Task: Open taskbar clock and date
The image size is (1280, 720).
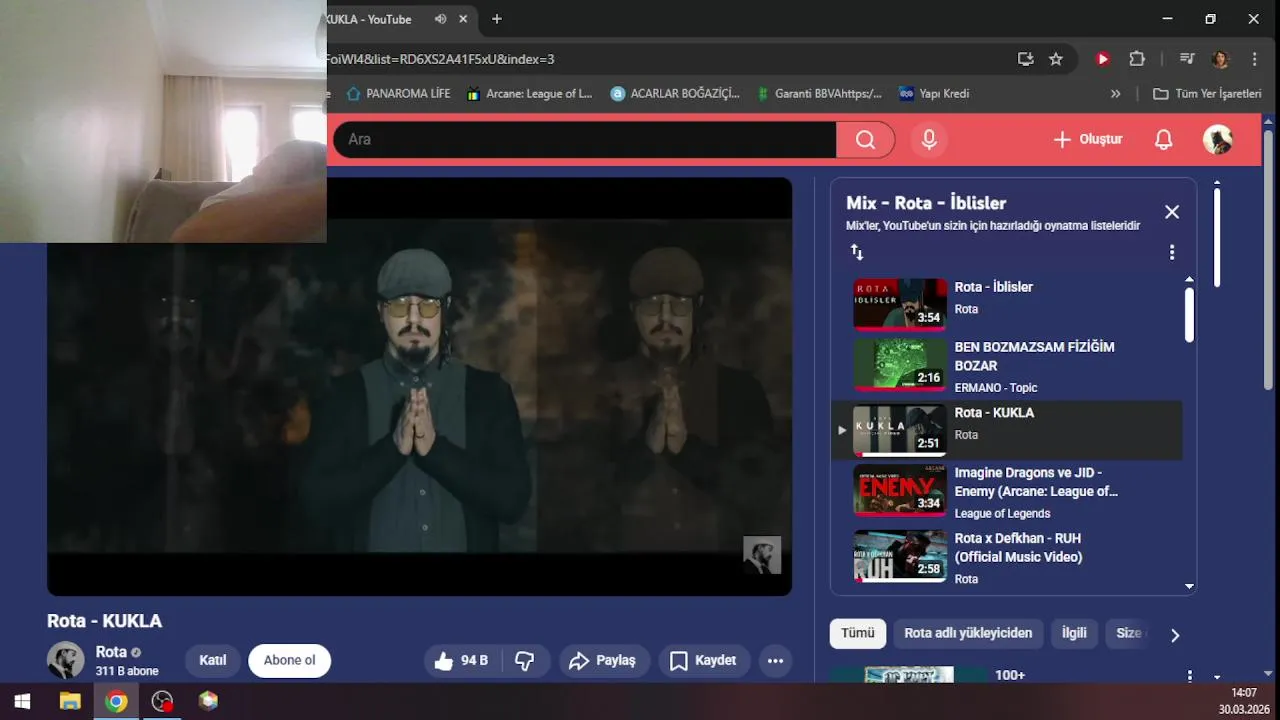Action: pyautogui.click(x=1243, y=701)
